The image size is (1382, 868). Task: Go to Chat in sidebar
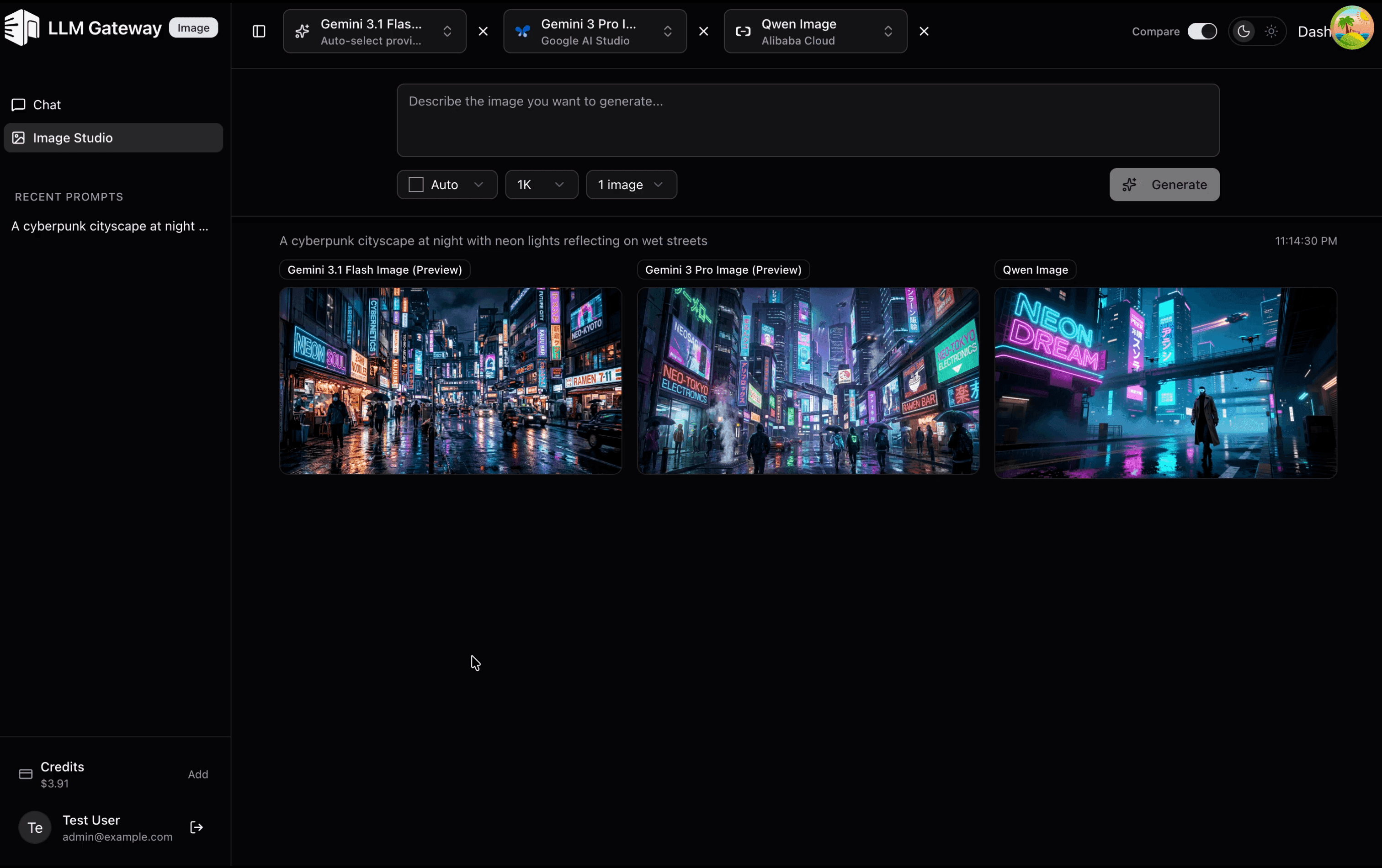coord(47,105)
